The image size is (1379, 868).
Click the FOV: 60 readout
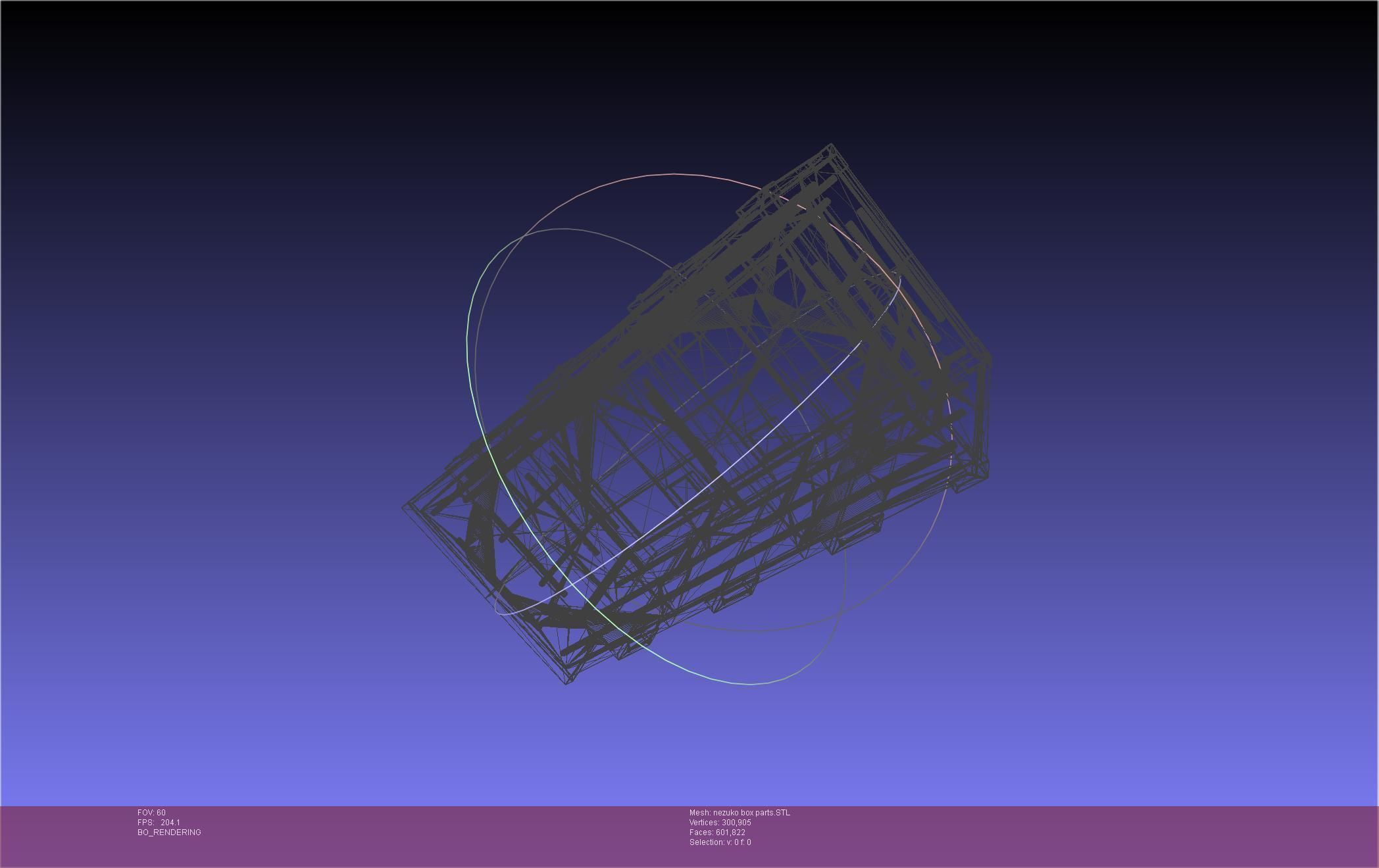[x=151, y=813]
